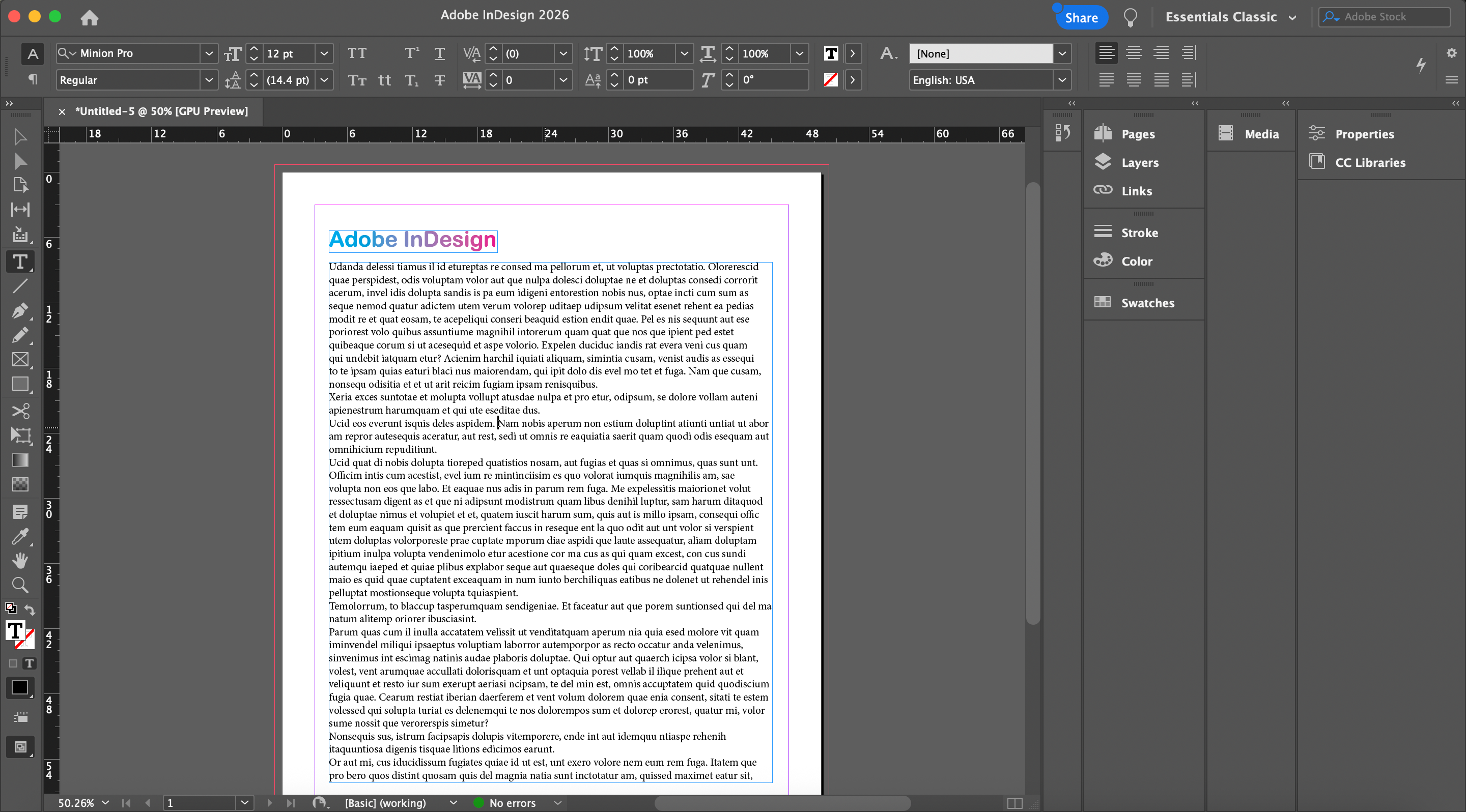Screen dimensions: 1466x812
Task: Toggle Underline text formatting
Action: tap(439, 53)
